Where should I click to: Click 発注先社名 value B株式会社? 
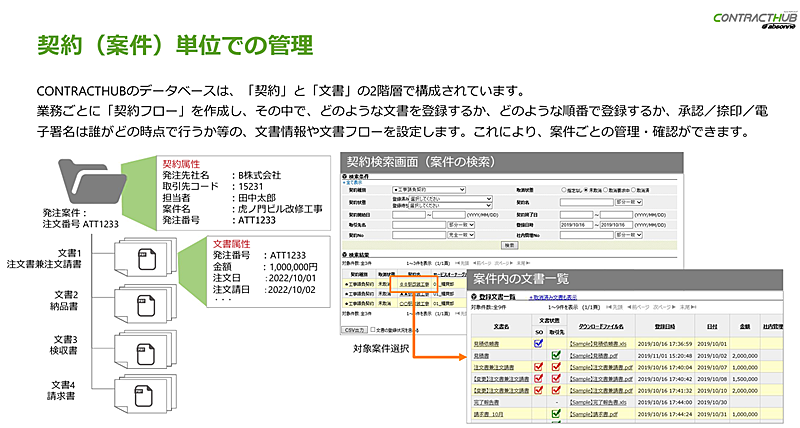click(x=259, y=175)
